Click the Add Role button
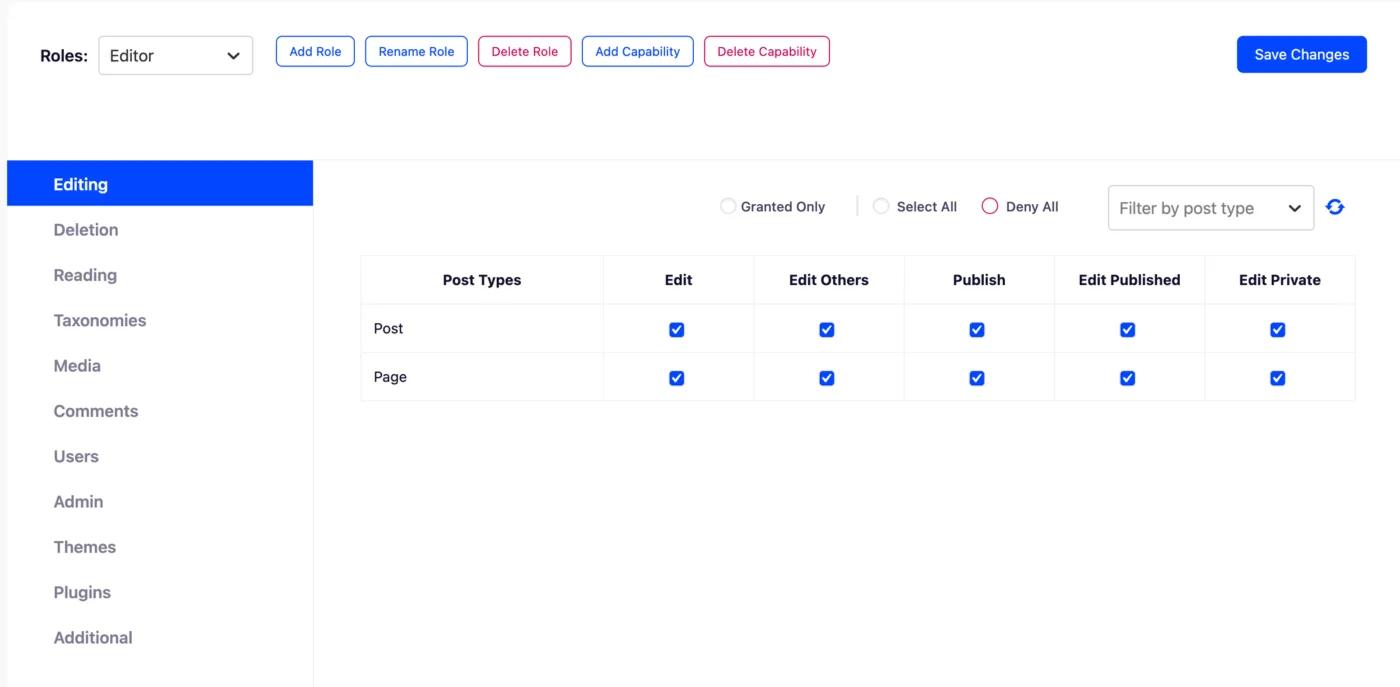1400x687 pixels. pyautogui.click(x=315, y=52)
